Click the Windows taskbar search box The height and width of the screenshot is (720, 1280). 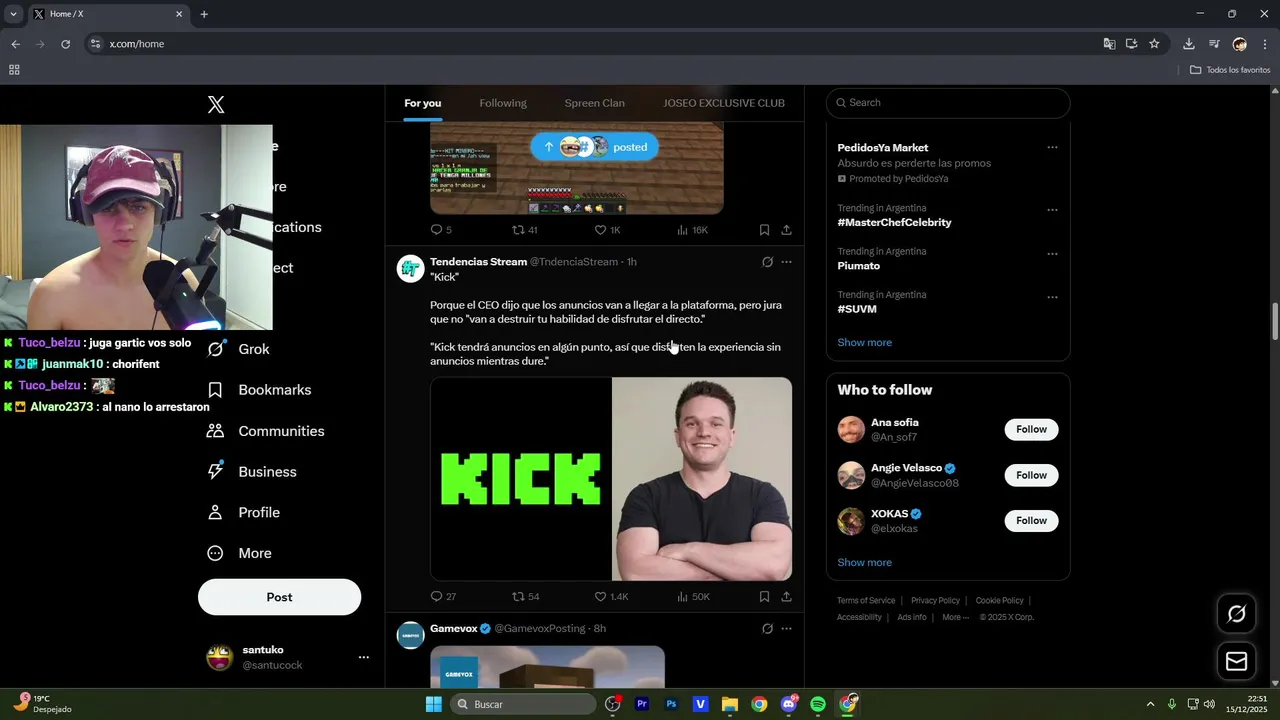[x=524, y=704]
